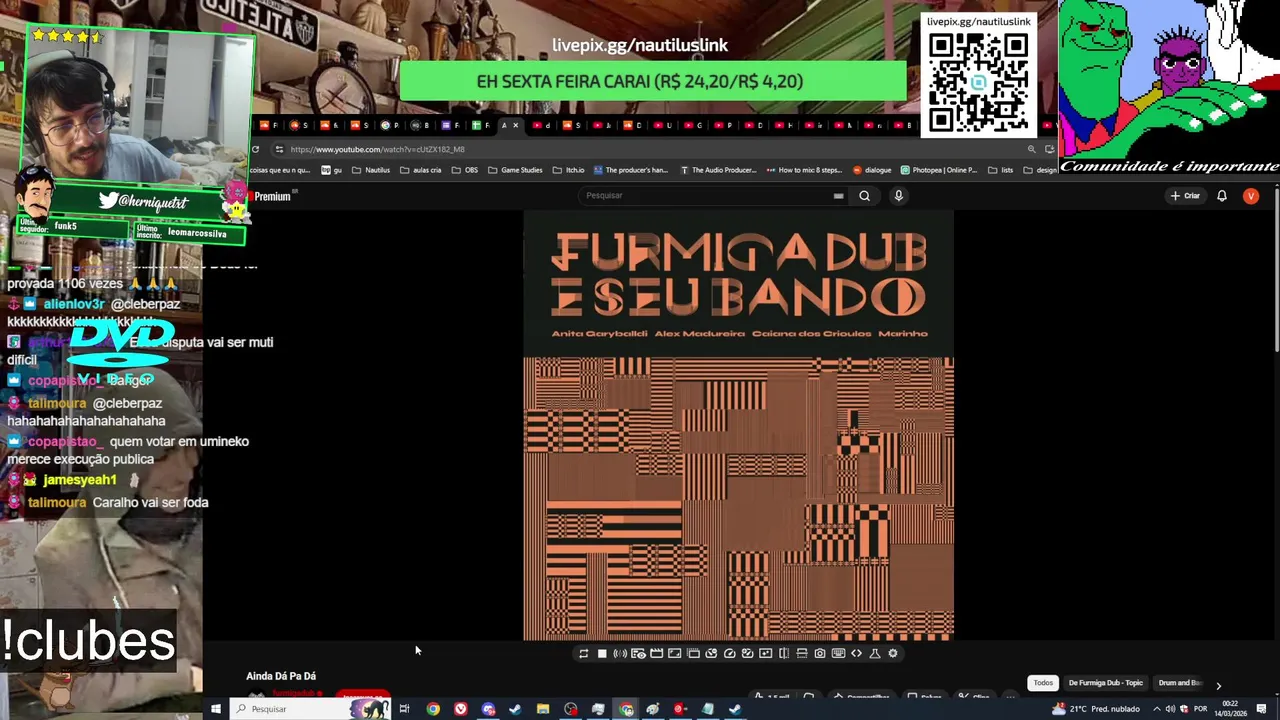This screenshot has height=720, width=1280.
Task: Toggle the loop button in player toolbar
Action: tap(583, 653)
